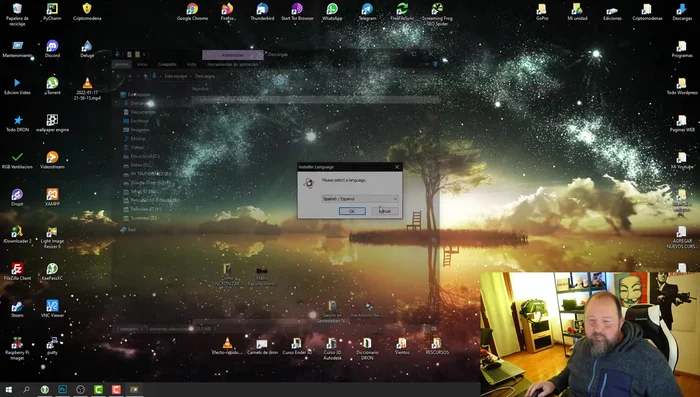Open Diccionario DRON desktop file
This screenshot has height=397, width=700.
tap(367, 349)
